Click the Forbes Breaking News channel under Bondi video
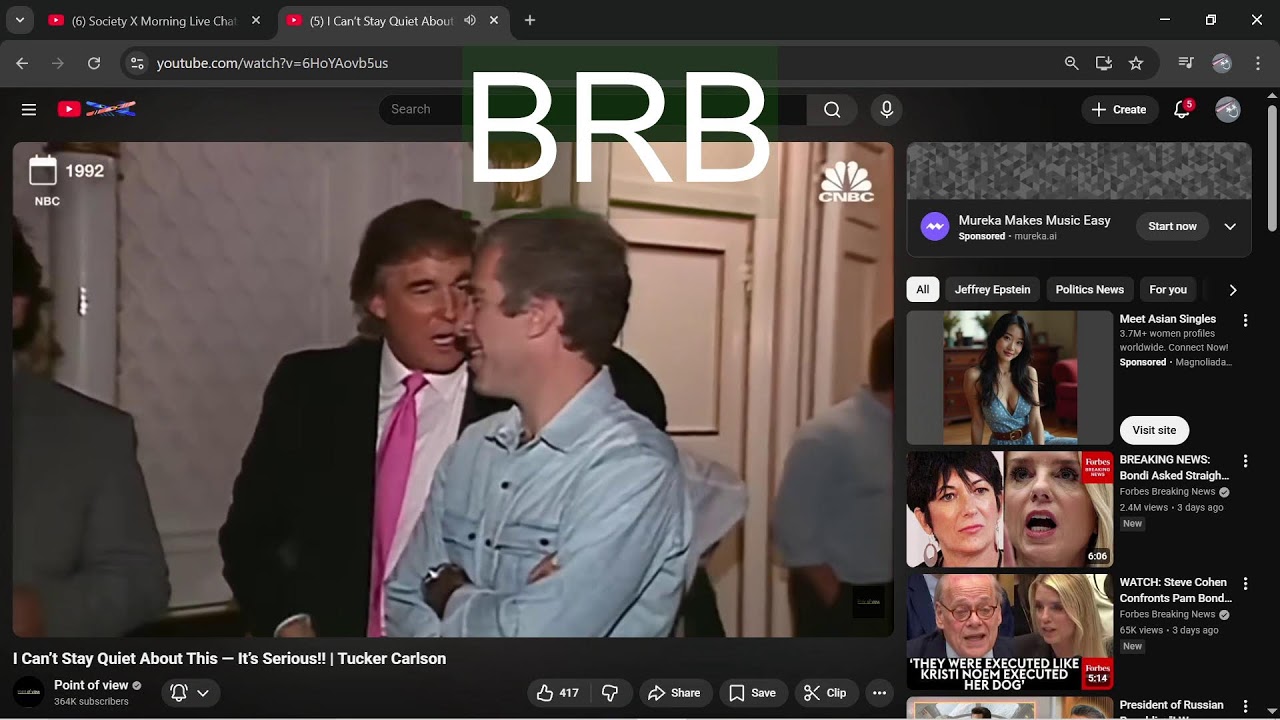1280x720 pixels. coord(1167,492)
